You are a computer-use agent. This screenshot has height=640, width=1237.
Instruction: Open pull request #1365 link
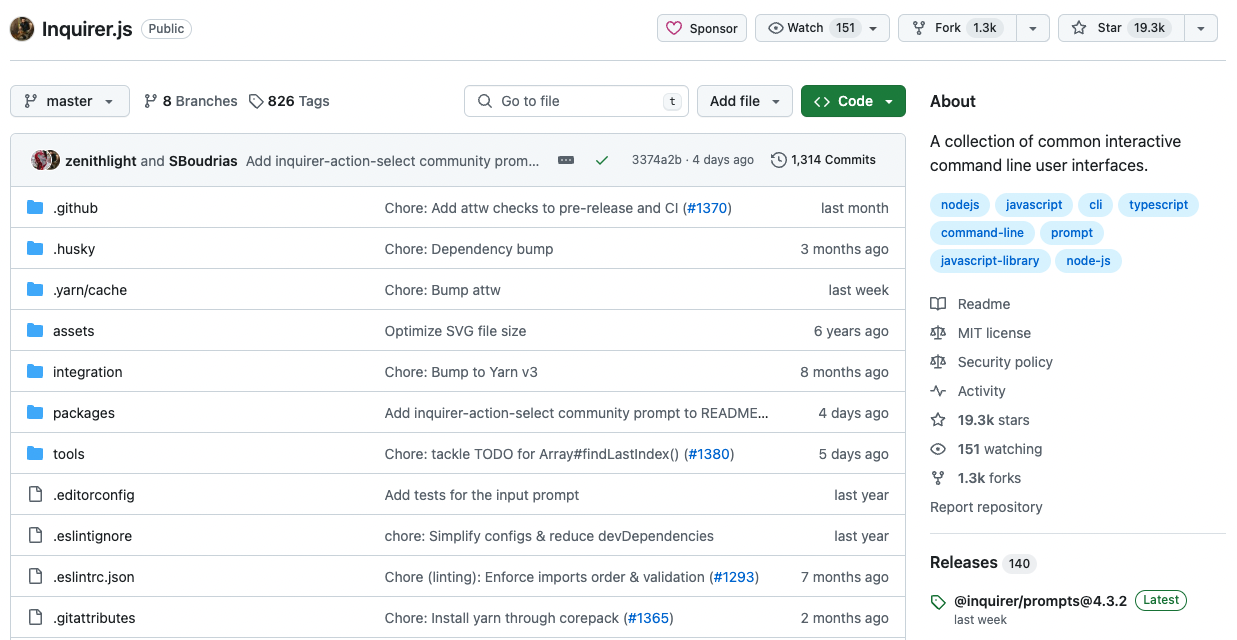[x=648, y=618]
